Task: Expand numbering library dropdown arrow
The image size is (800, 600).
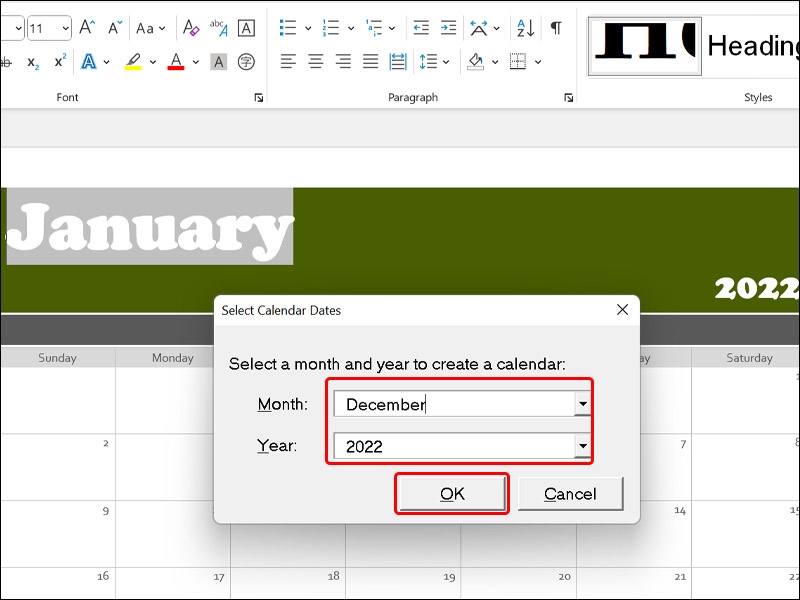Action: (x=351, y=28)
